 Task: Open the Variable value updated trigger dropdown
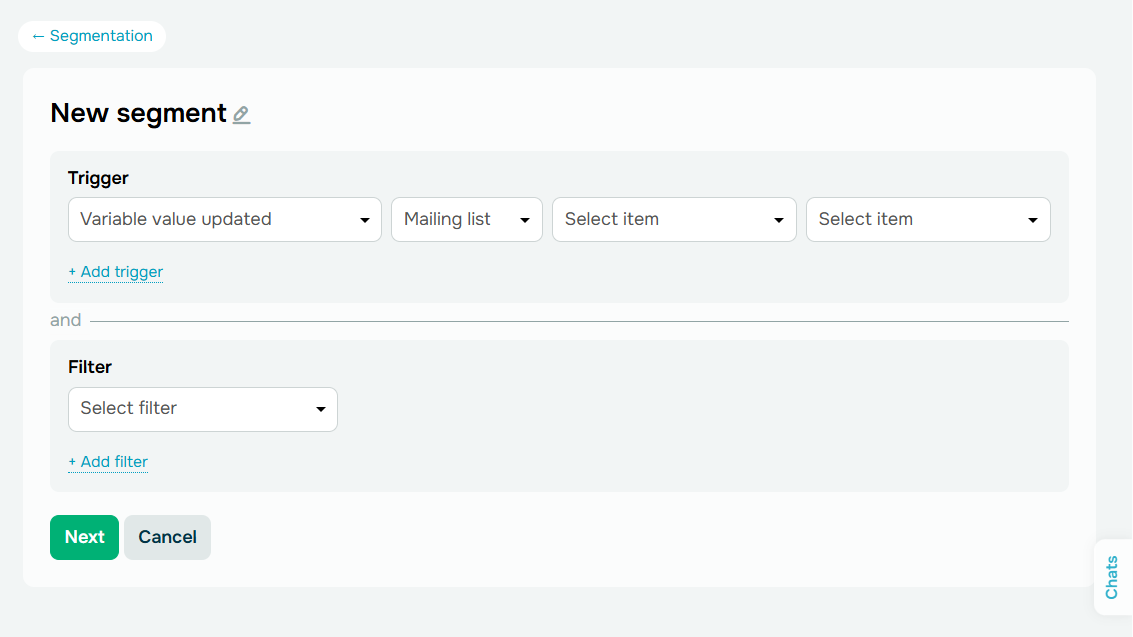225,220
